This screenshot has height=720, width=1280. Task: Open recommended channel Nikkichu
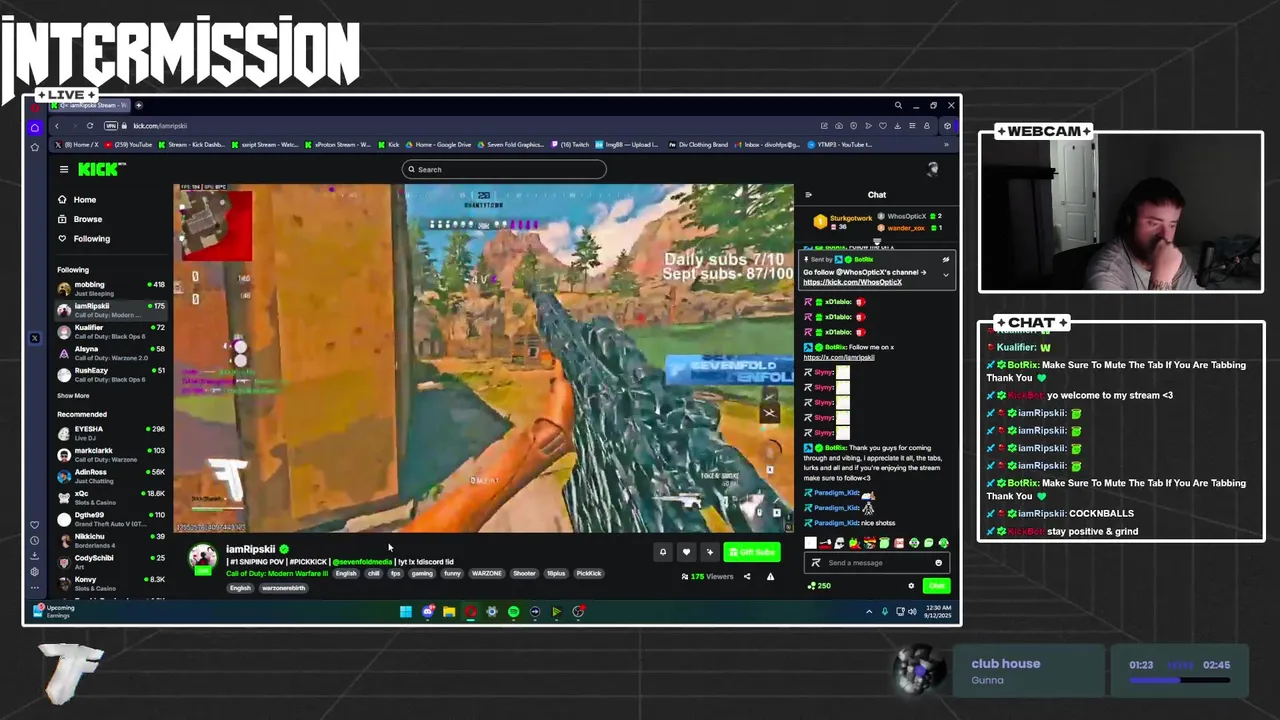coord(110,540)
